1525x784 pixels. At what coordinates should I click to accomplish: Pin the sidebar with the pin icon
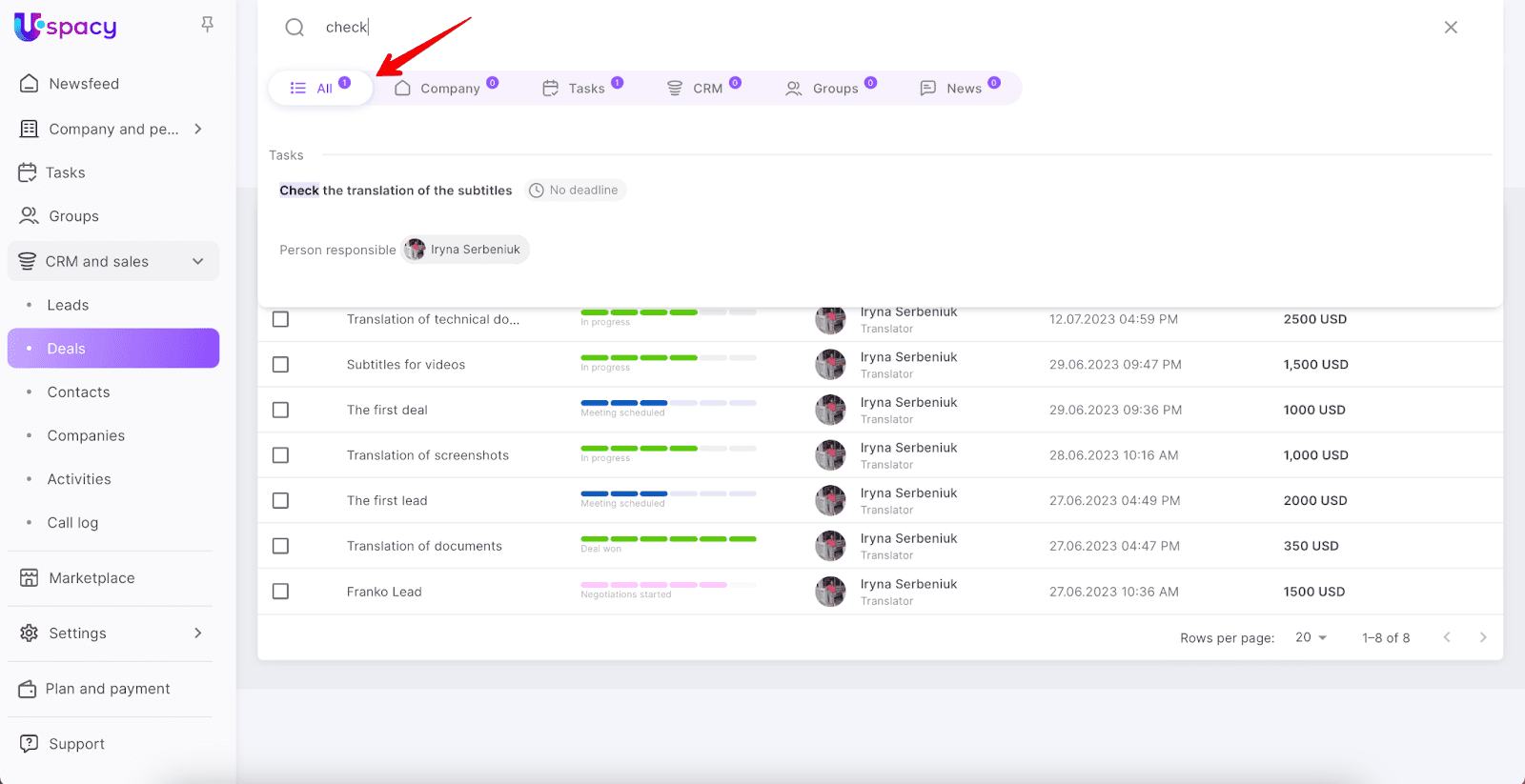[207, 25]
